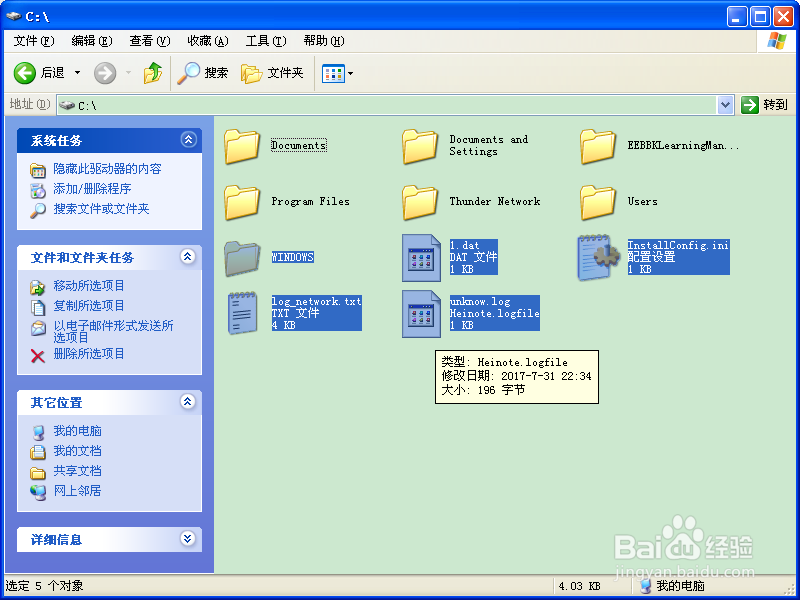
Task: Click the 转到 button
Action: pos(764,104)
